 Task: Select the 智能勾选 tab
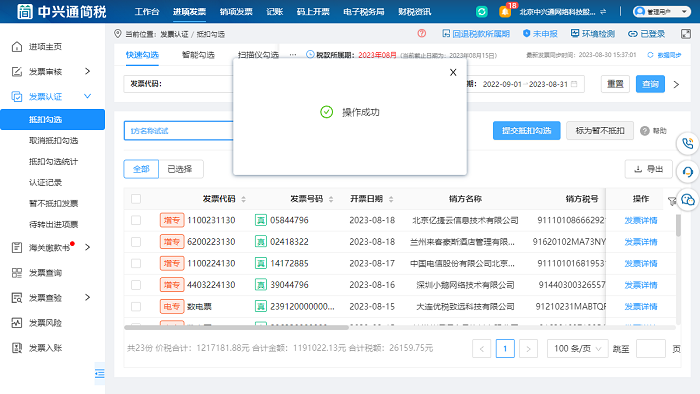198,55
